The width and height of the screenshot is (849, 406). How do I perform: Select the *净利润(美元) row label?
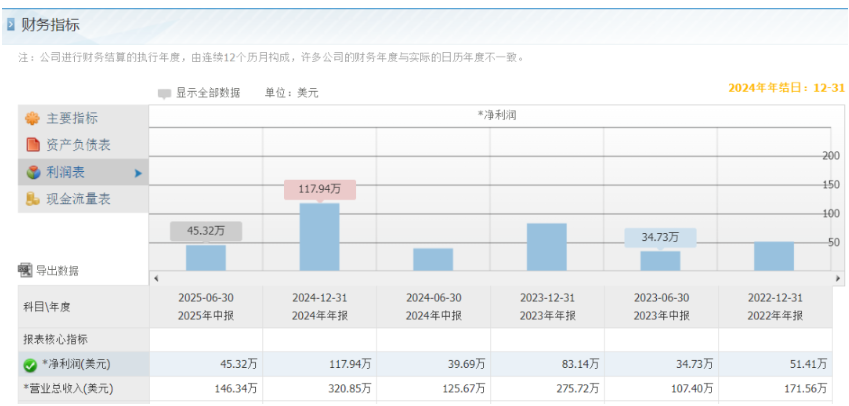coord(76,365)
